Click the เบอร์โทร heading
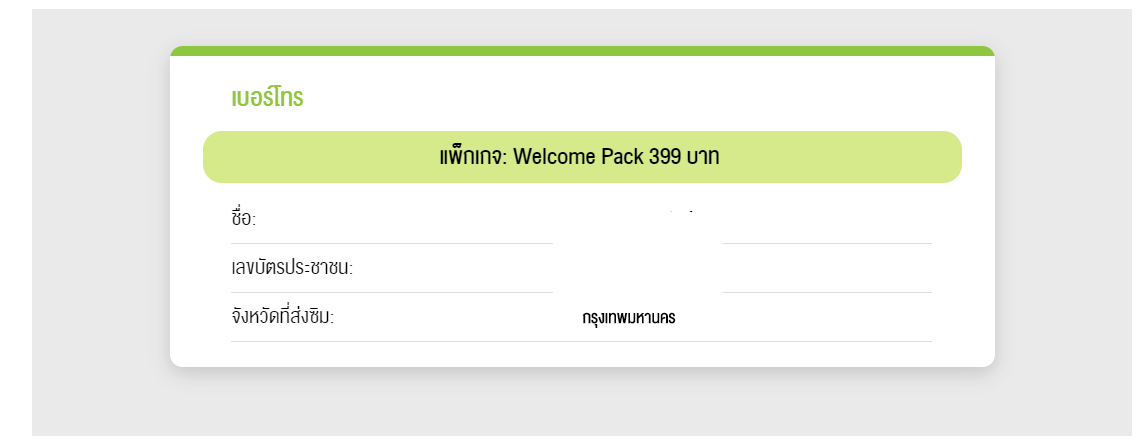The image size is (1141, 446). point(267,98)
